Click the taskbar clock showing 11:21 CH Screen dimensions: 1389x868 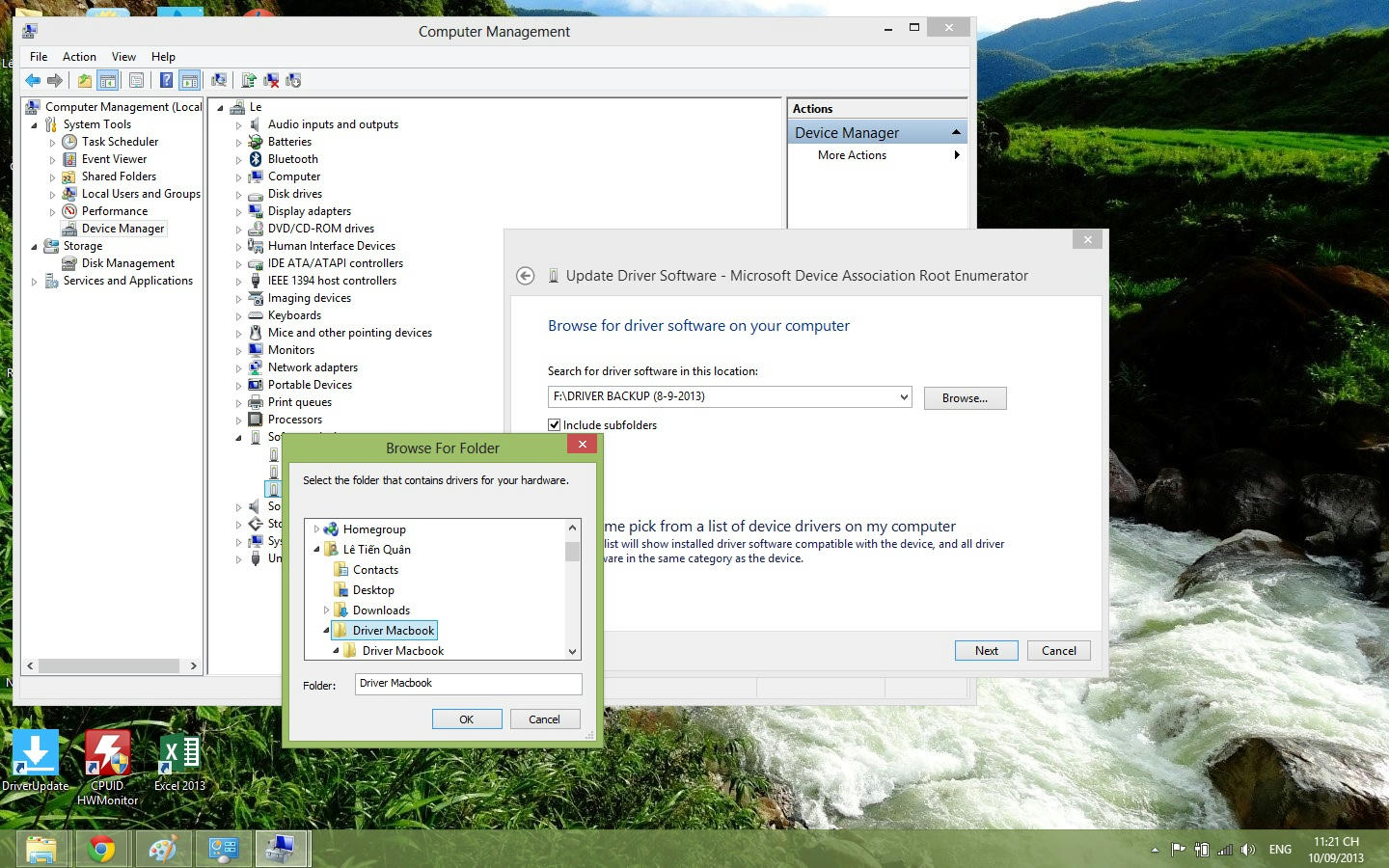1336,850
